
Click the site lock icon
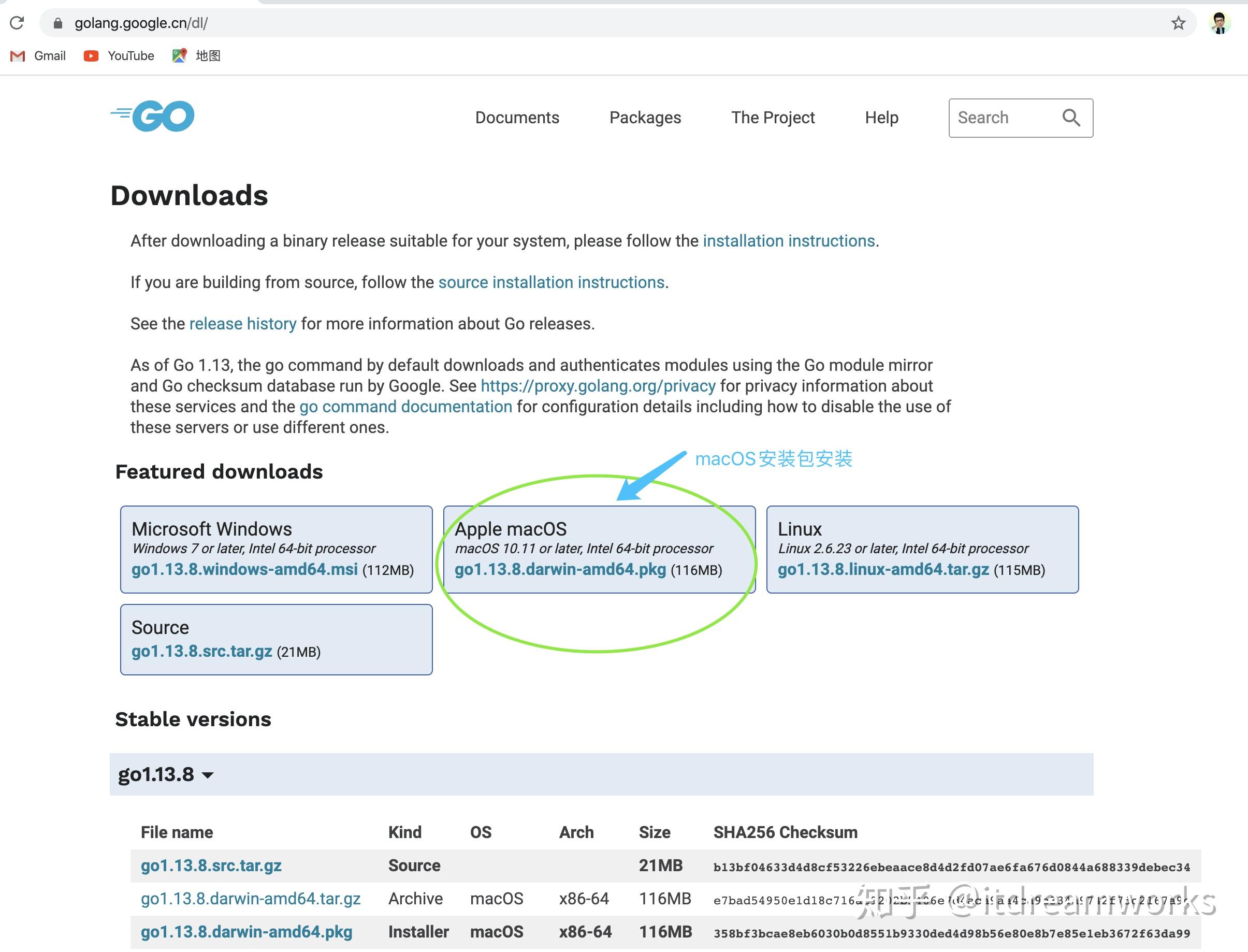(x=57, y=23)
